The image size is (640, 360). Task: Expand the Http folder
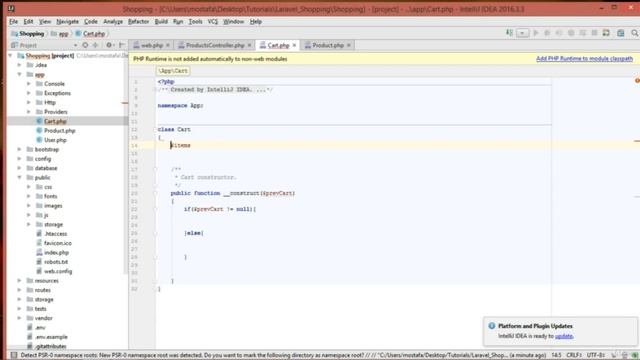pyautogui.click(x=29, y=102)
